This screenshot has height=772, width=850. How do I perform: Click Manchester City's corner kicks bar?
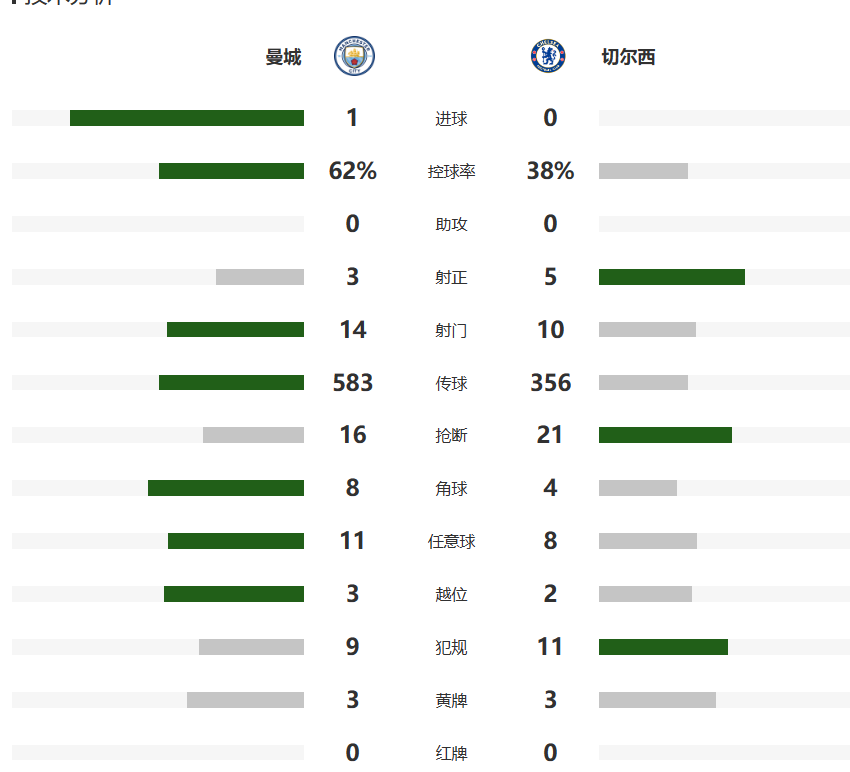[226, 488]
